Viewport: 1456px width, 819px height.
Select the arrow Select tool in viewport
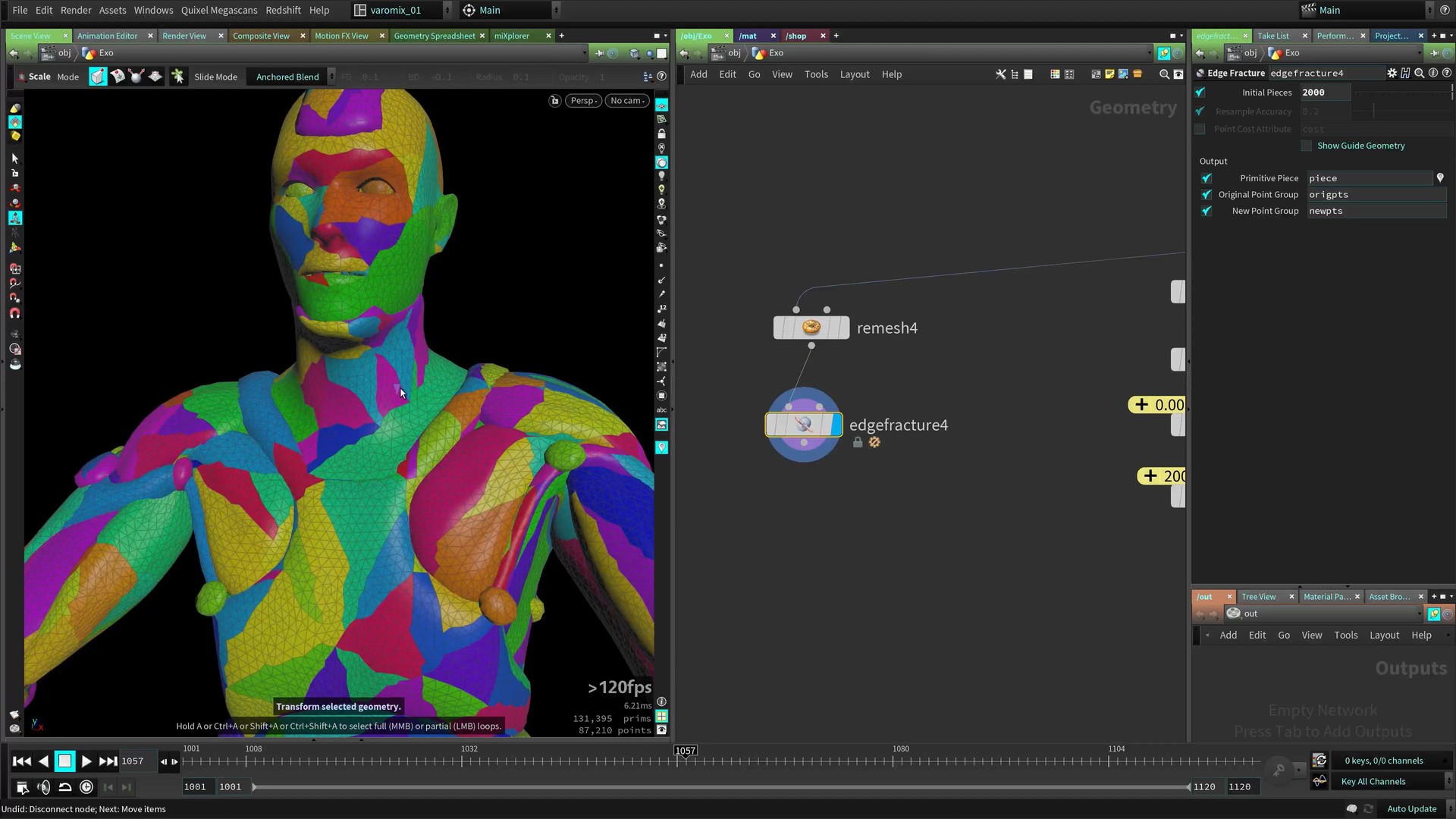click(x=14, y=158)
